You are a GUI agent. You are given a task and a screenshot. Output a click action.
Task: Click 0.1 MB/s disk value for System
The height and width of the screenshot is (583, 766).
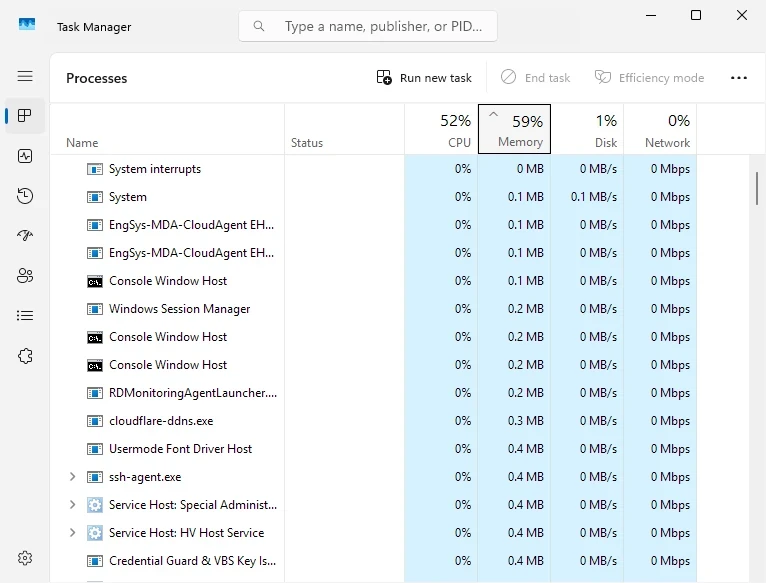594,197
